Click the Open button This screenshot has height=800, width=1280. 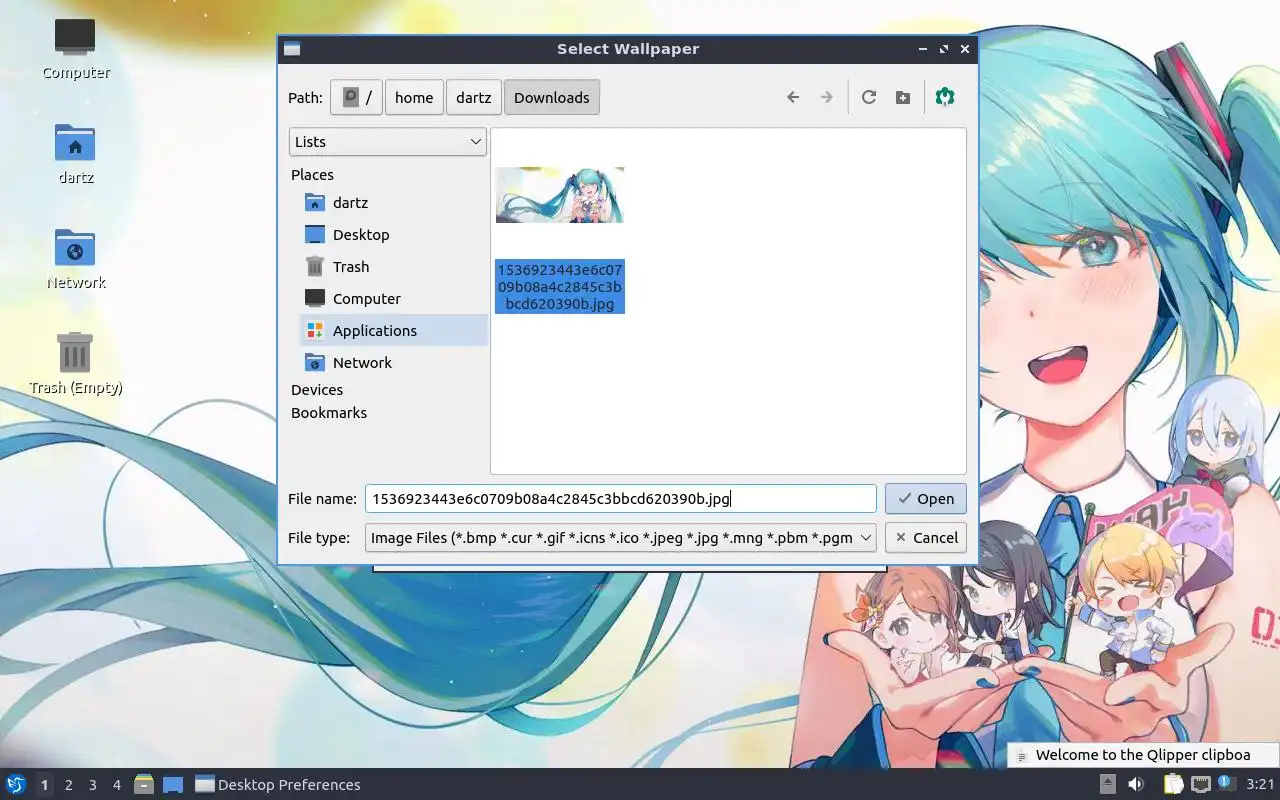click(926, 498)
